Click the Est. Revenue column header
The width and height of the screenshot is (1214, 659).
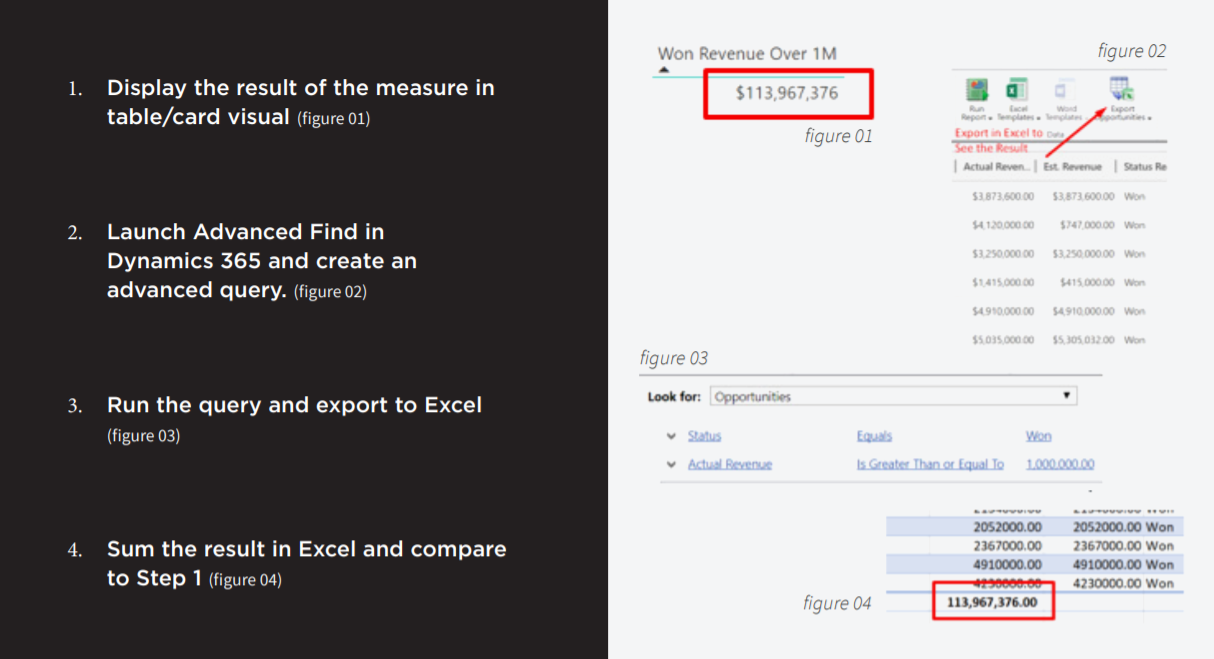(x=1071, y=167)
